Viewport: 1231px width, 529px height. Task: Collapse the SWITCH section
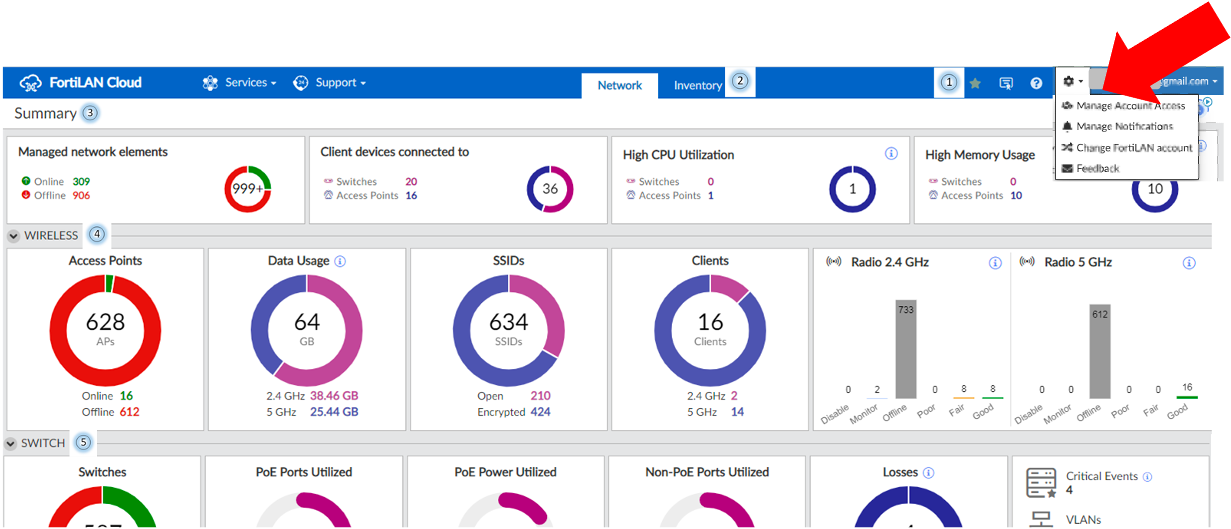11,443
